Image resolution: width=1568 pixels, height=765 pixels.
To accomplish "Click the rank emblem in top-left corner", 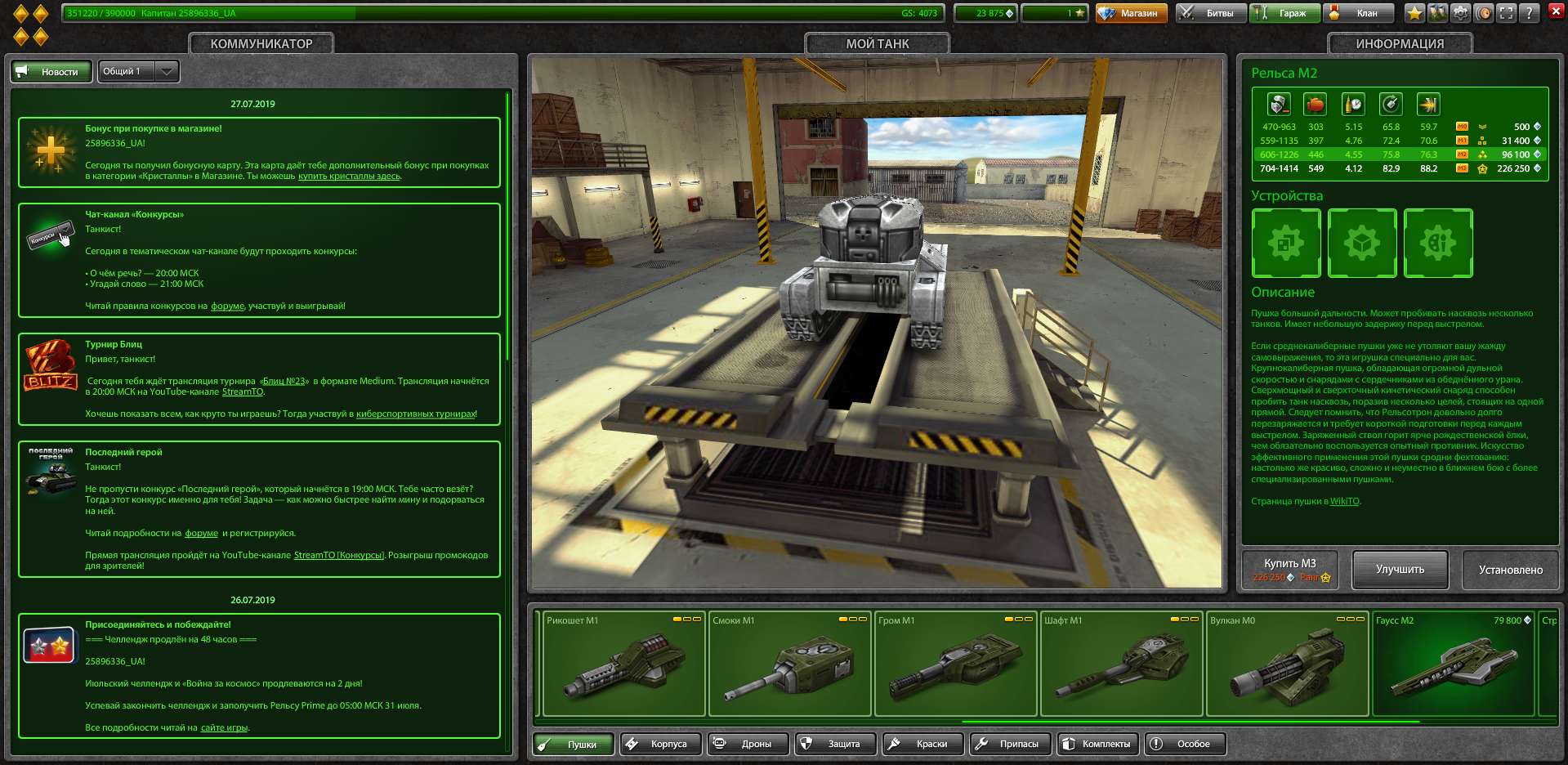I will 30,25.
